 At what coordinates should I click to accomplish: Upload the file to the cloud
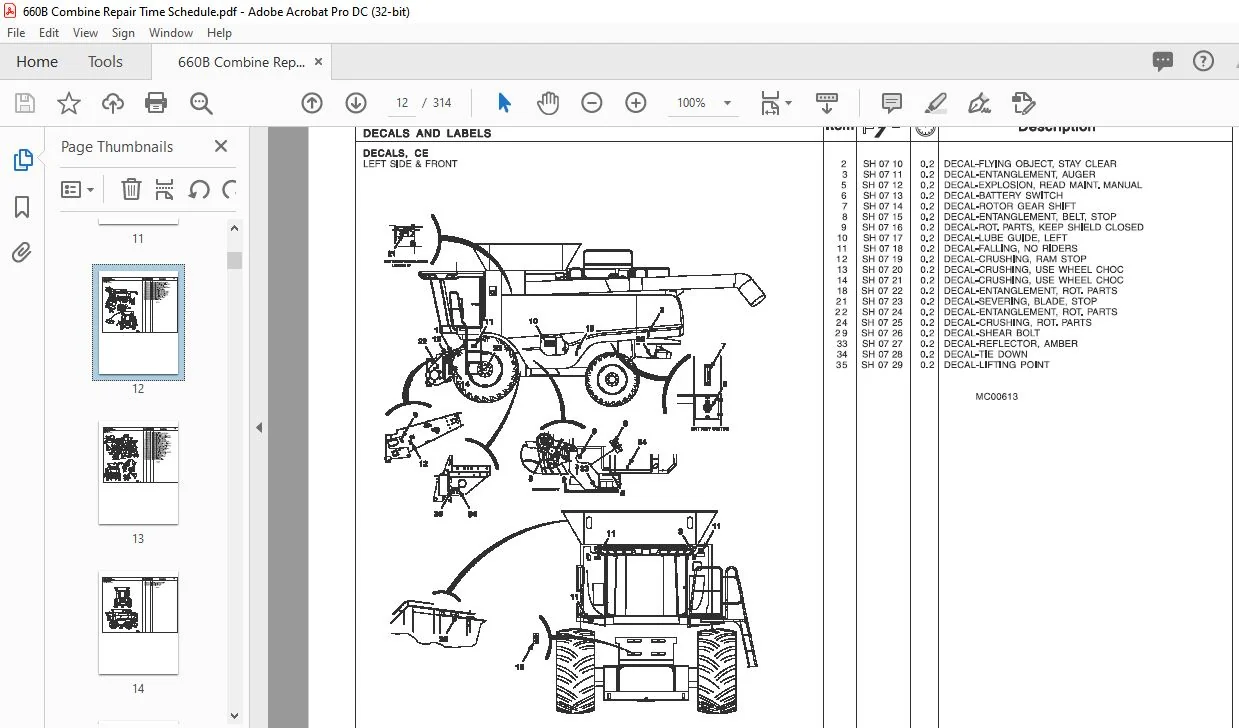pos(113,103)
